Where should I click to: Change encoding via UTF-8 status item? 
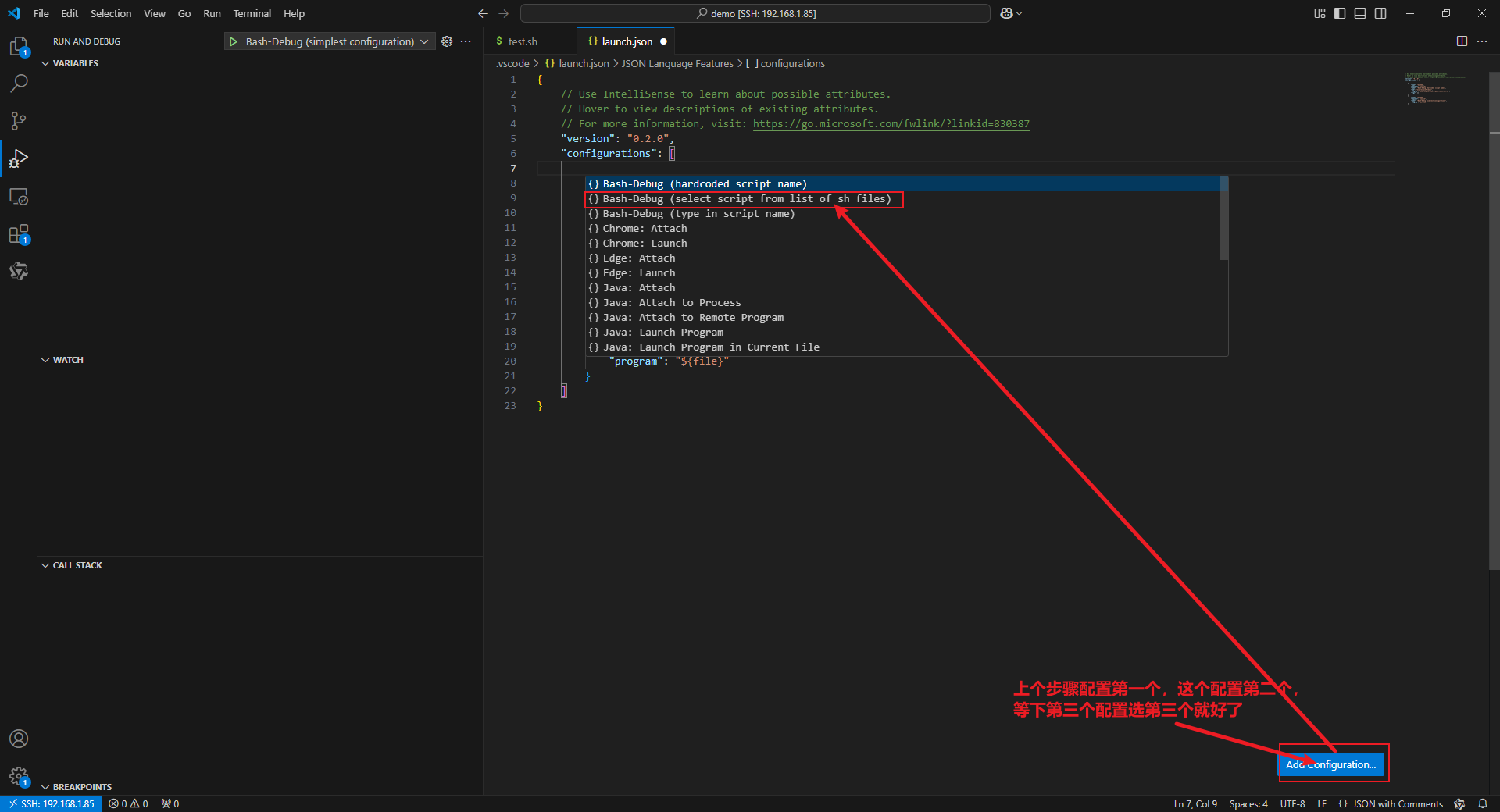[1292, 803]
